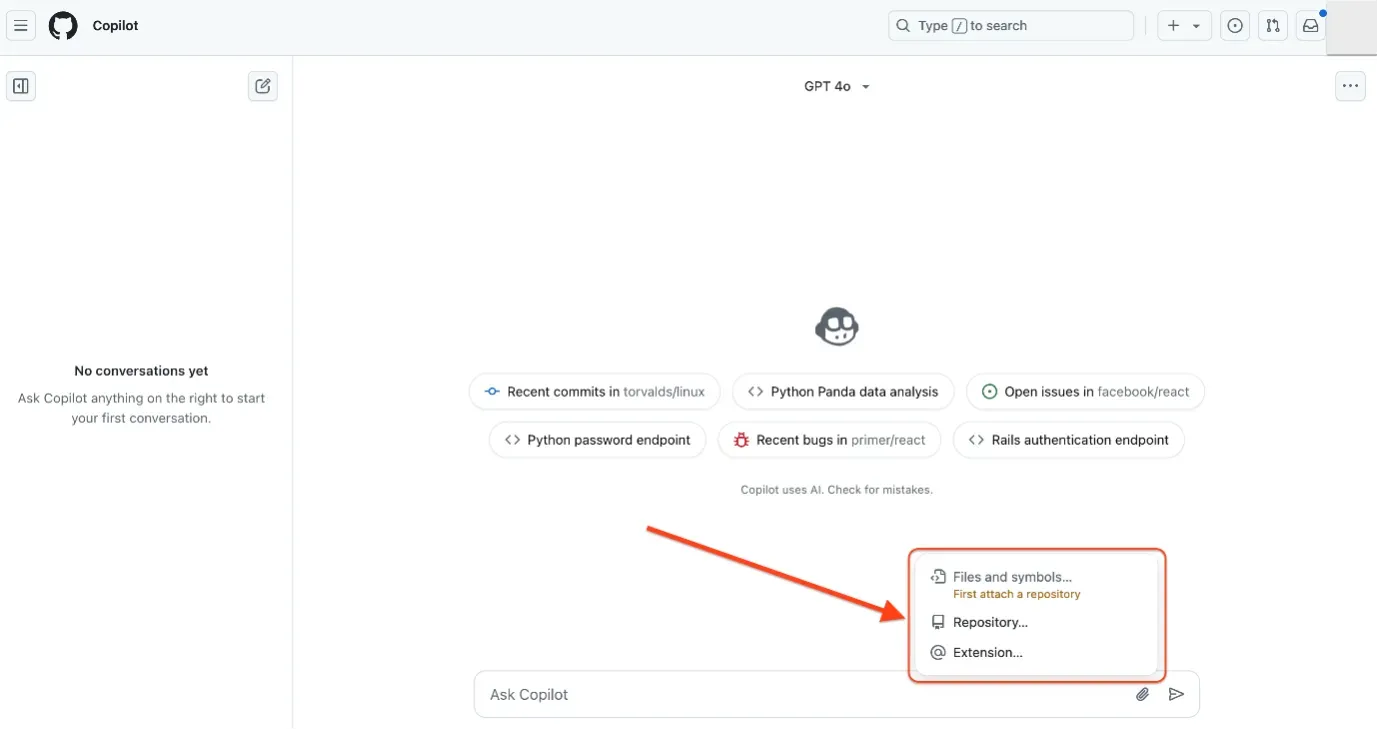Click the send message arrow
The width and height of the screenshot is (1381, 733).
pos(1176,694)
